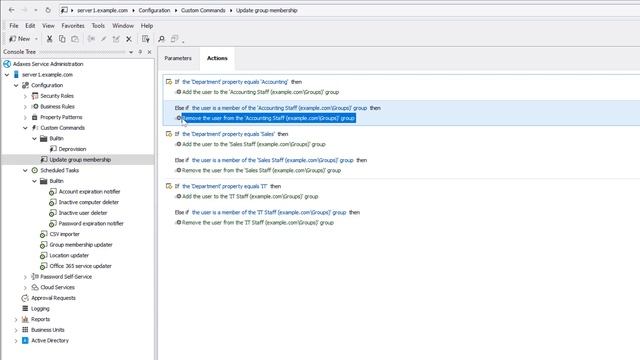Select action Remove user from 'Sales Staff' group

coord(261,171)
